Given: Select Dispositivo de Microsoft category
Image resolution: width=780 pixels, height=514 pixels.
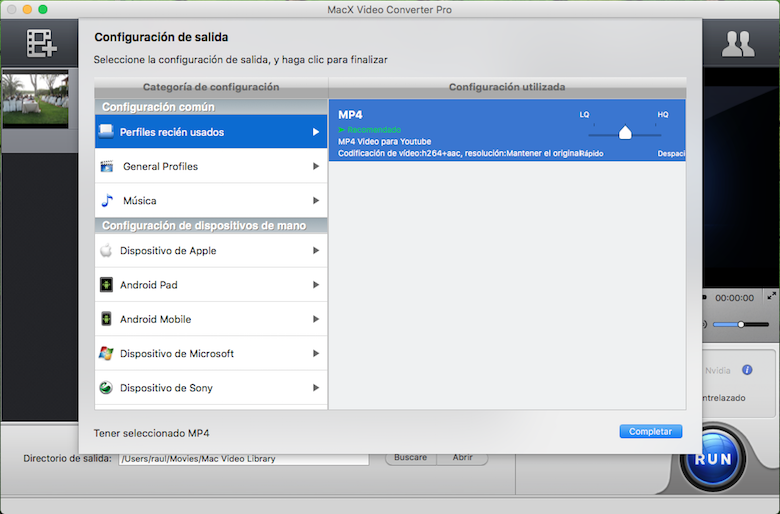Looking at the screenshot, I should point(211,353).
